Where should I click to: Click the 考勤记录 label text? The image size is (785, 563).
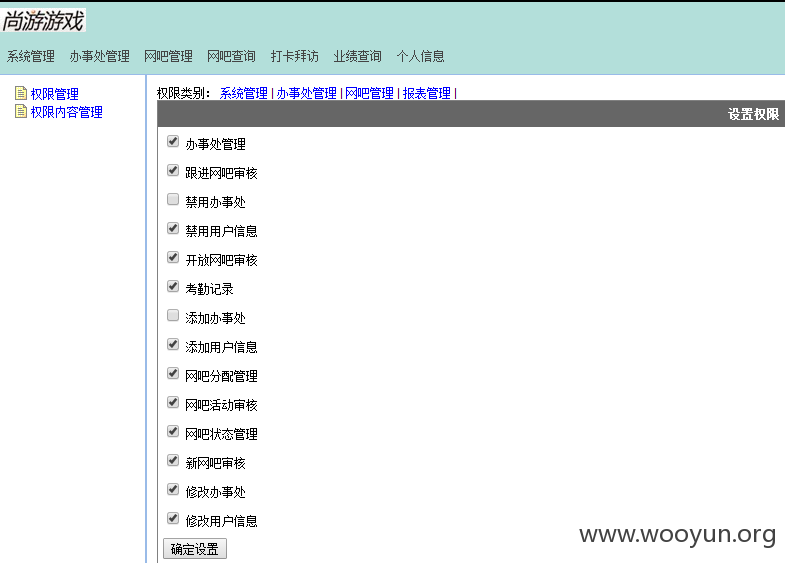(x=209, y=289)
